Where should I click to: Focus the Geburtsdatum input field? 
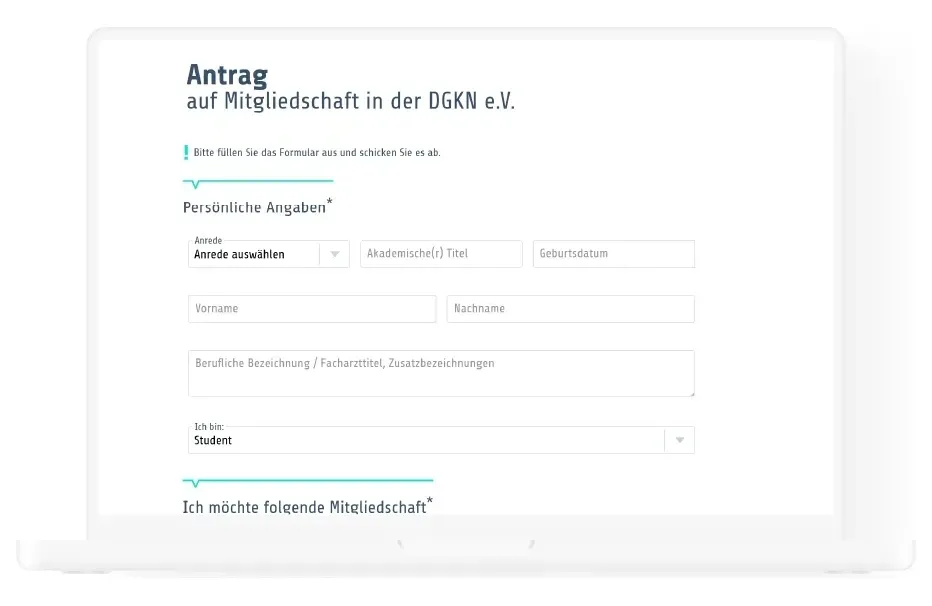pyautogui.click(x=613, y=254)
